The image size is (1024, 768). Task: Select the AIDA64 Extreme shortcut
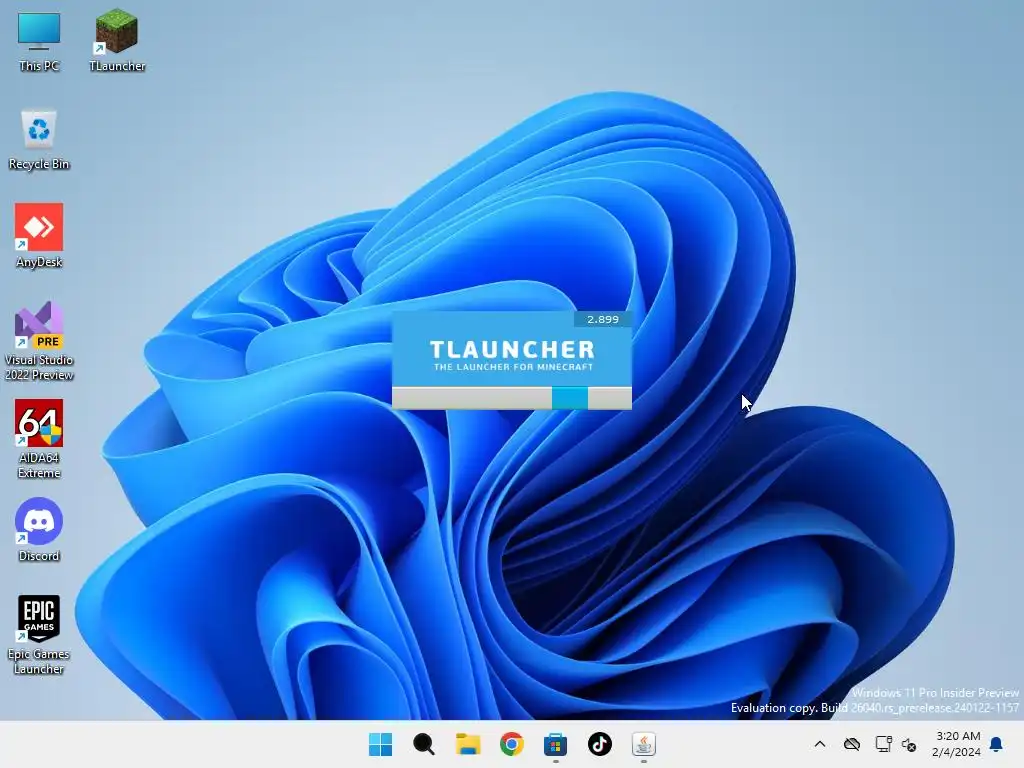(39, 439)
